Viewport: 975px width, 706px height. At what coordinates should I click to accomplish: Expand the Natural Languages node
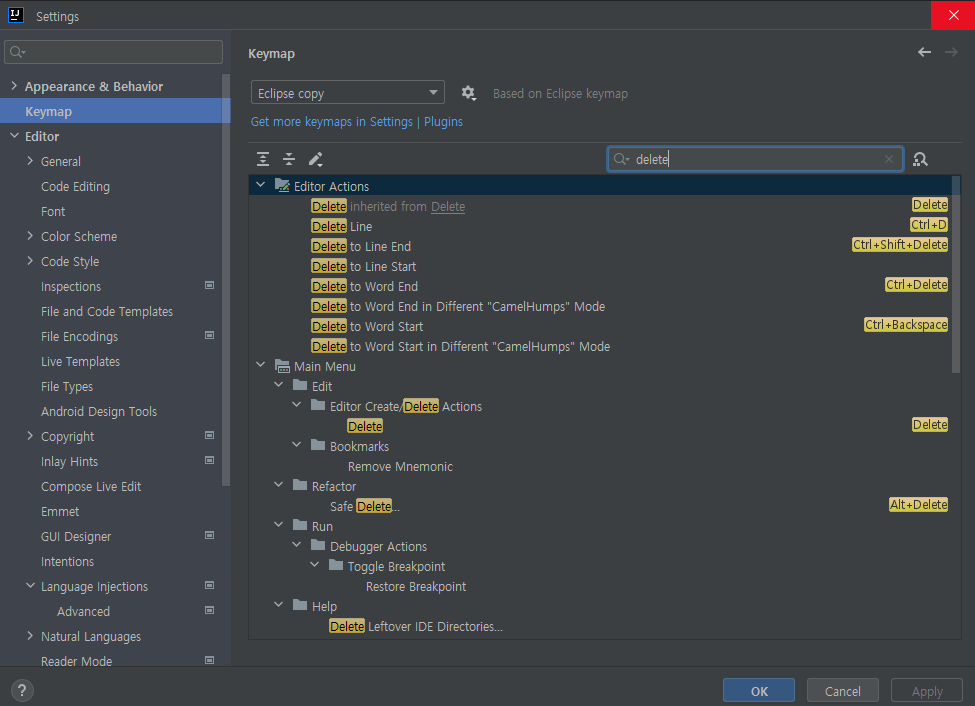[x=30, y=636]
